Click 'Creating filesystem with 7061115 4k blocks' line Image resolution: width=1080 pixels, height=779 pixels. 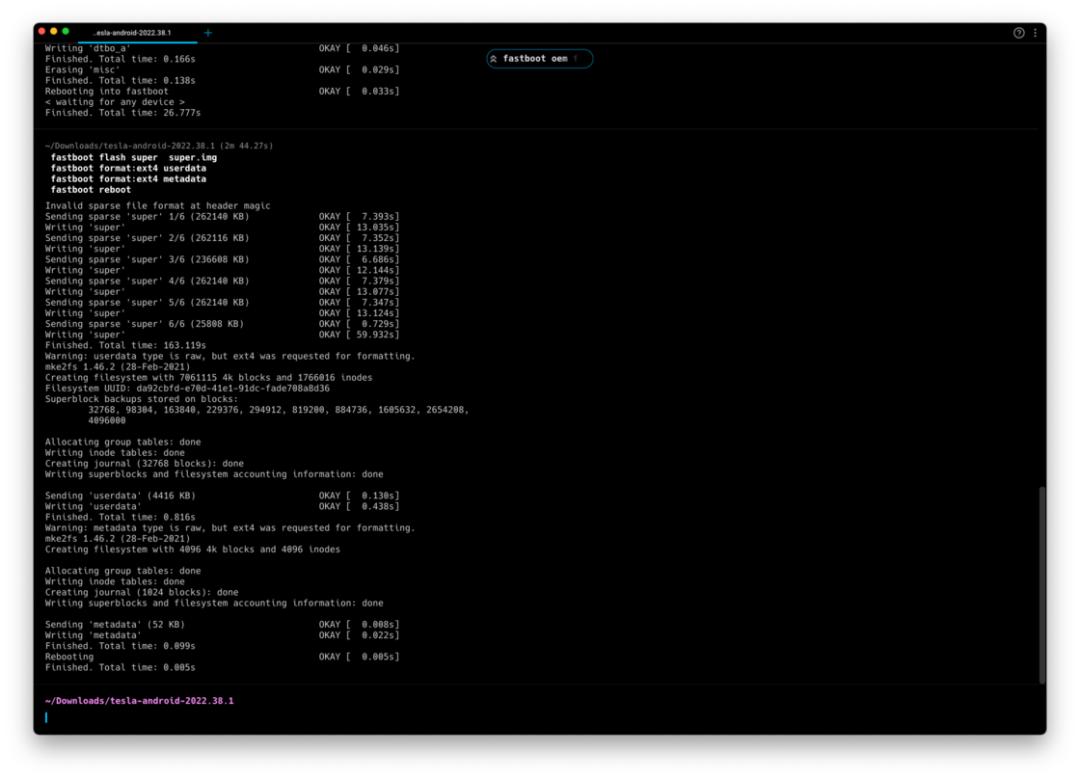[209, 377]
